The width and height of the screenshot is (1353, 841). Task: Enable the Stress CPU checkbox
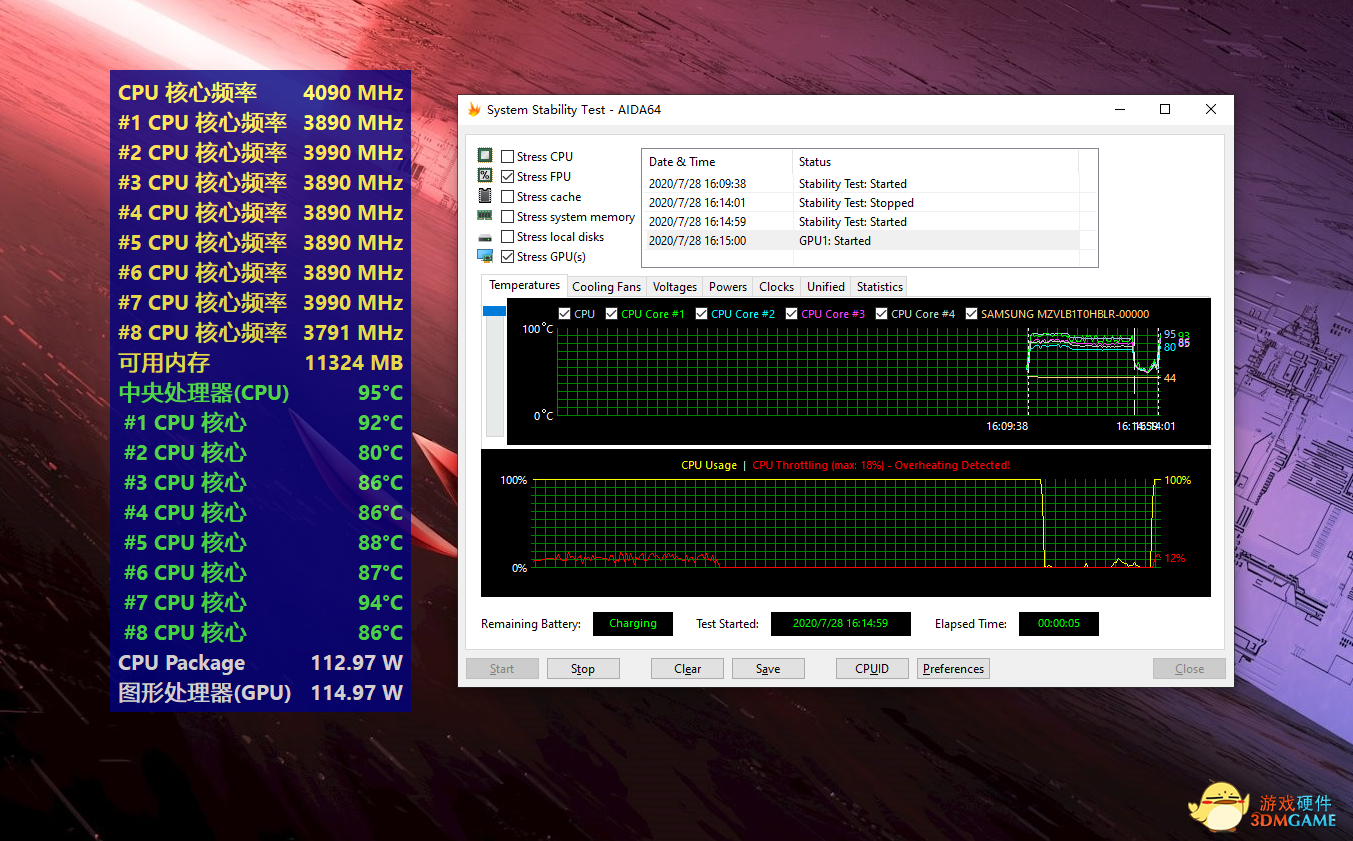point(508,157)
